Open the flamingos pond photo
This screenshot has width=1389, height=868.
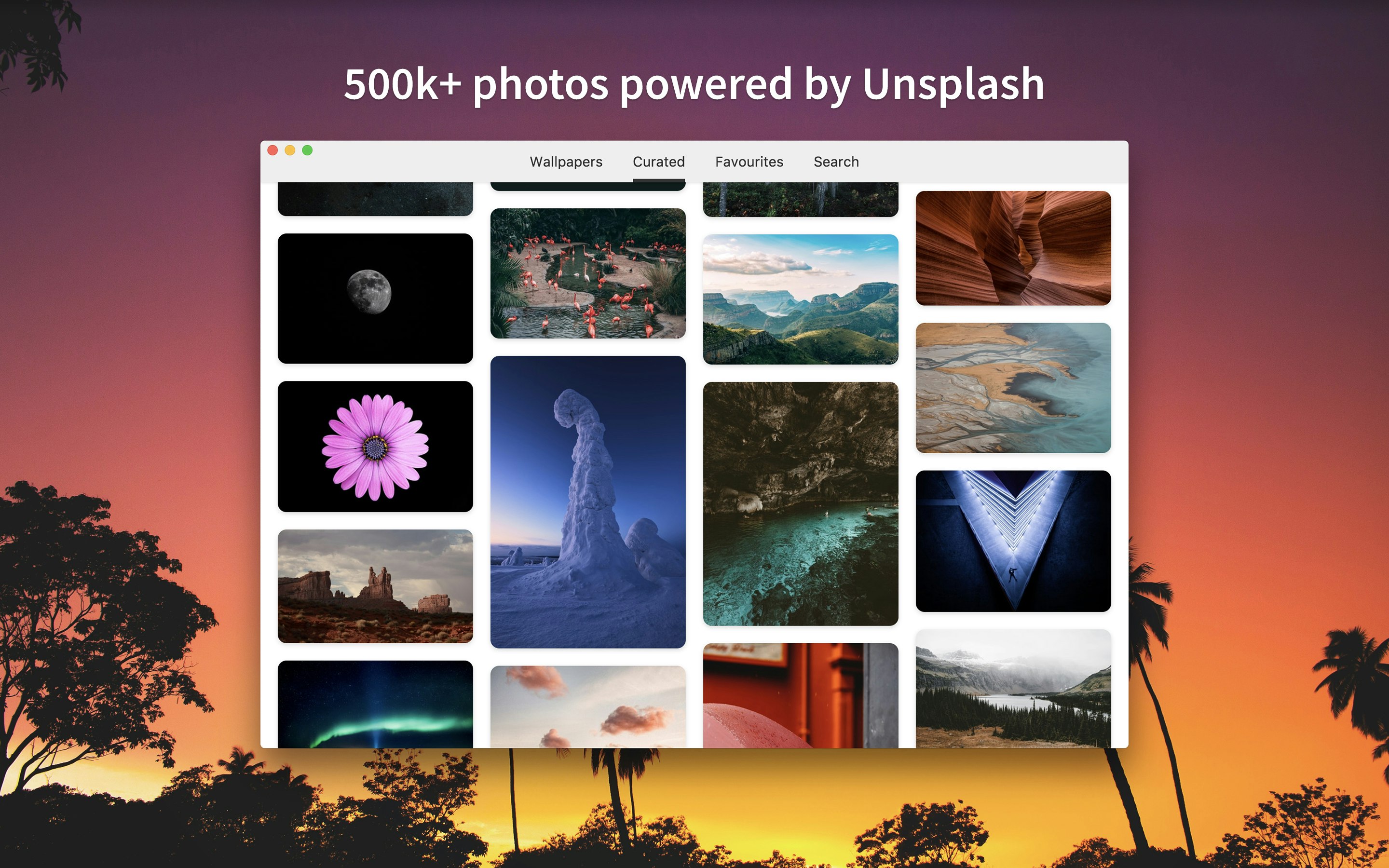coord(588,273)
